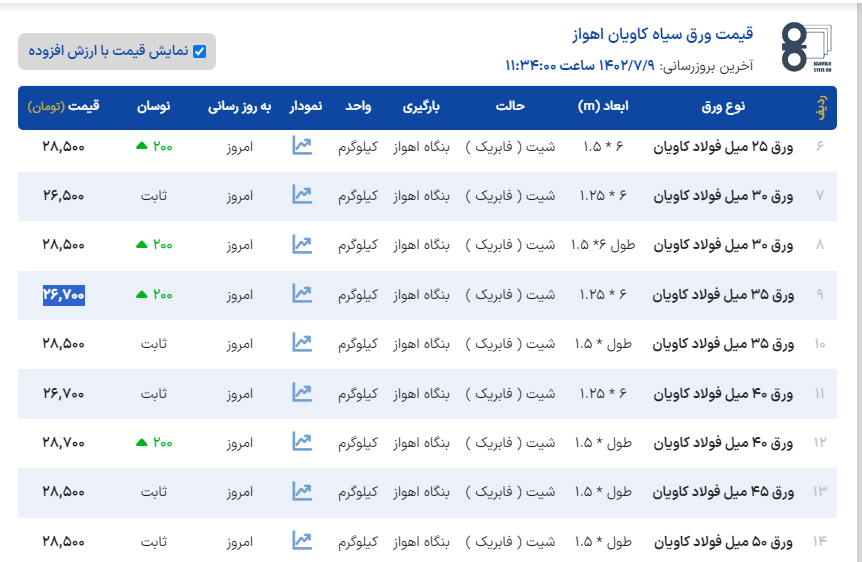This screenshot has height=562, width=862.
Task: Click the به روز رسانی column header
Action: (x=239, y=106)
